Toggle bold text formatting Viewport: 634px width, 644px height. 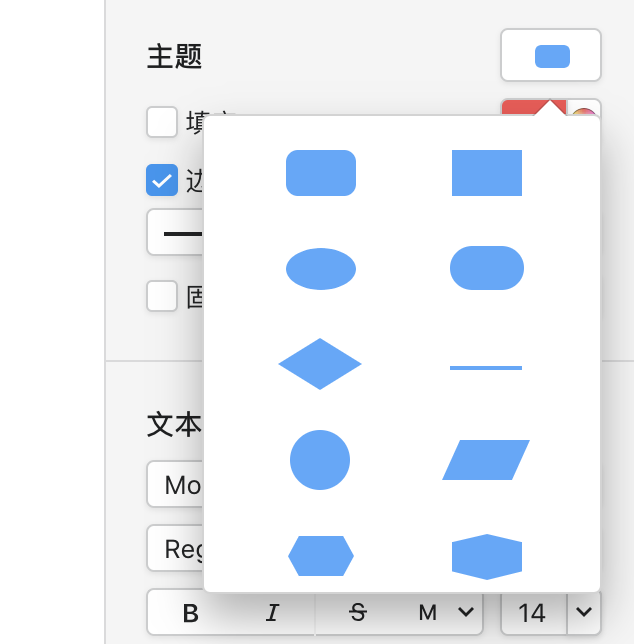tap(191, 612)
